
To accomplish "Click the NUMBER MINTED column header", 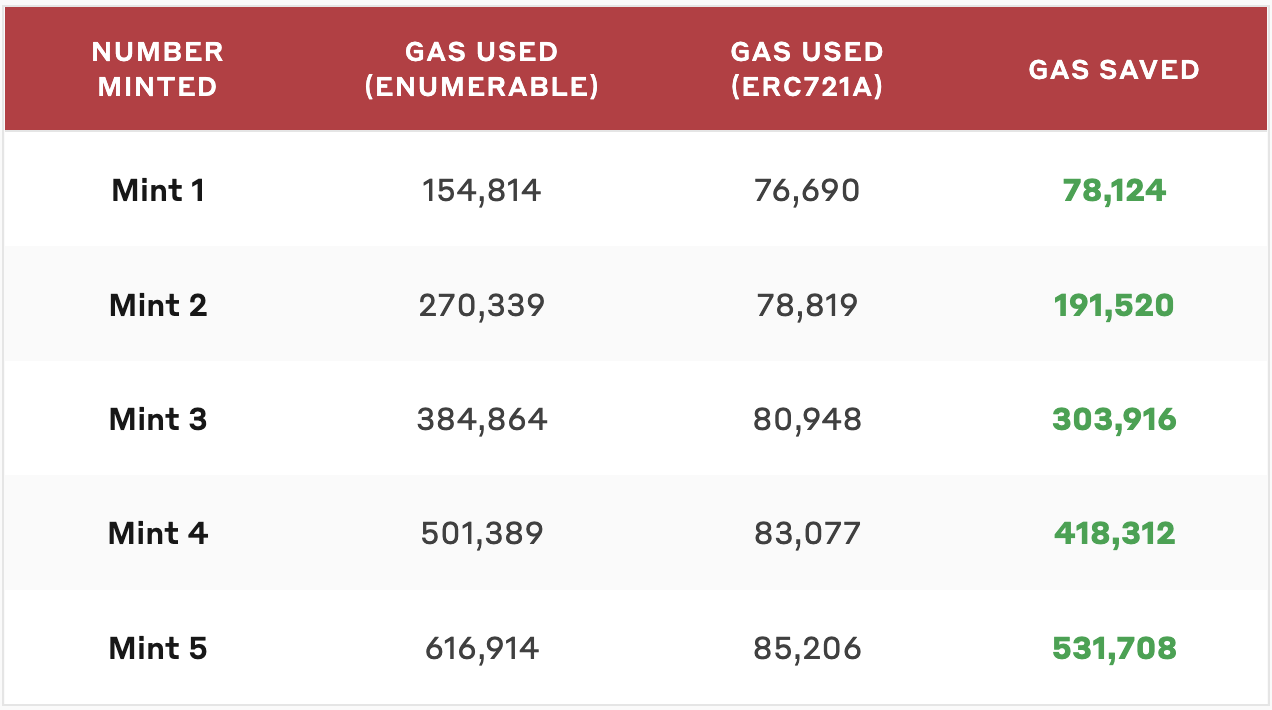I will (158, 69).
